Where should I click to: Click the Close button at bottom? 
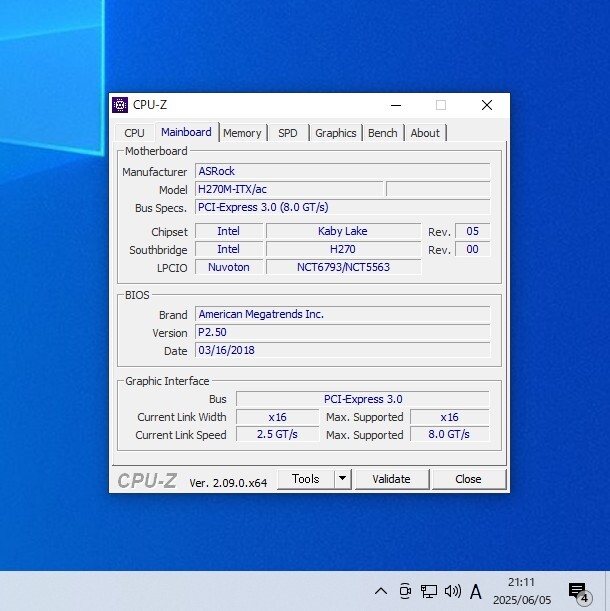pyautogui.click(x=469, y=479)
